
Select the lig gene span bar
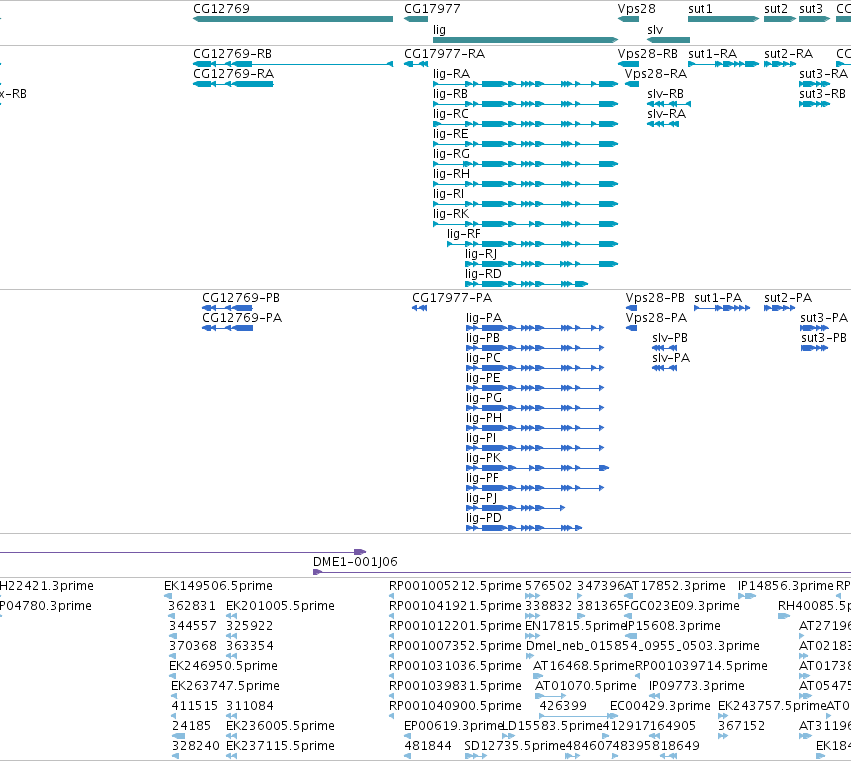525,40
